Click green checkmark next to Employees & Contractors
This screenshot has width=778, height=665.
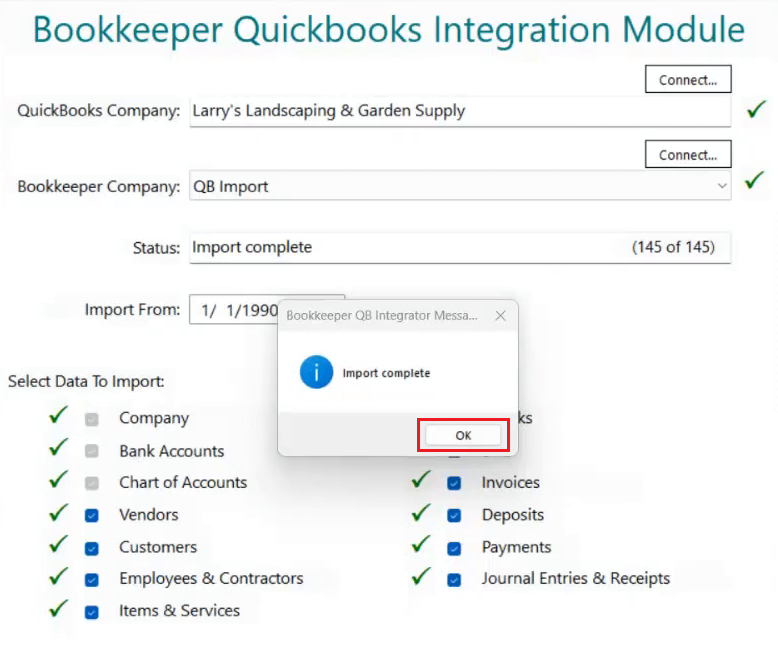(58, 576)
